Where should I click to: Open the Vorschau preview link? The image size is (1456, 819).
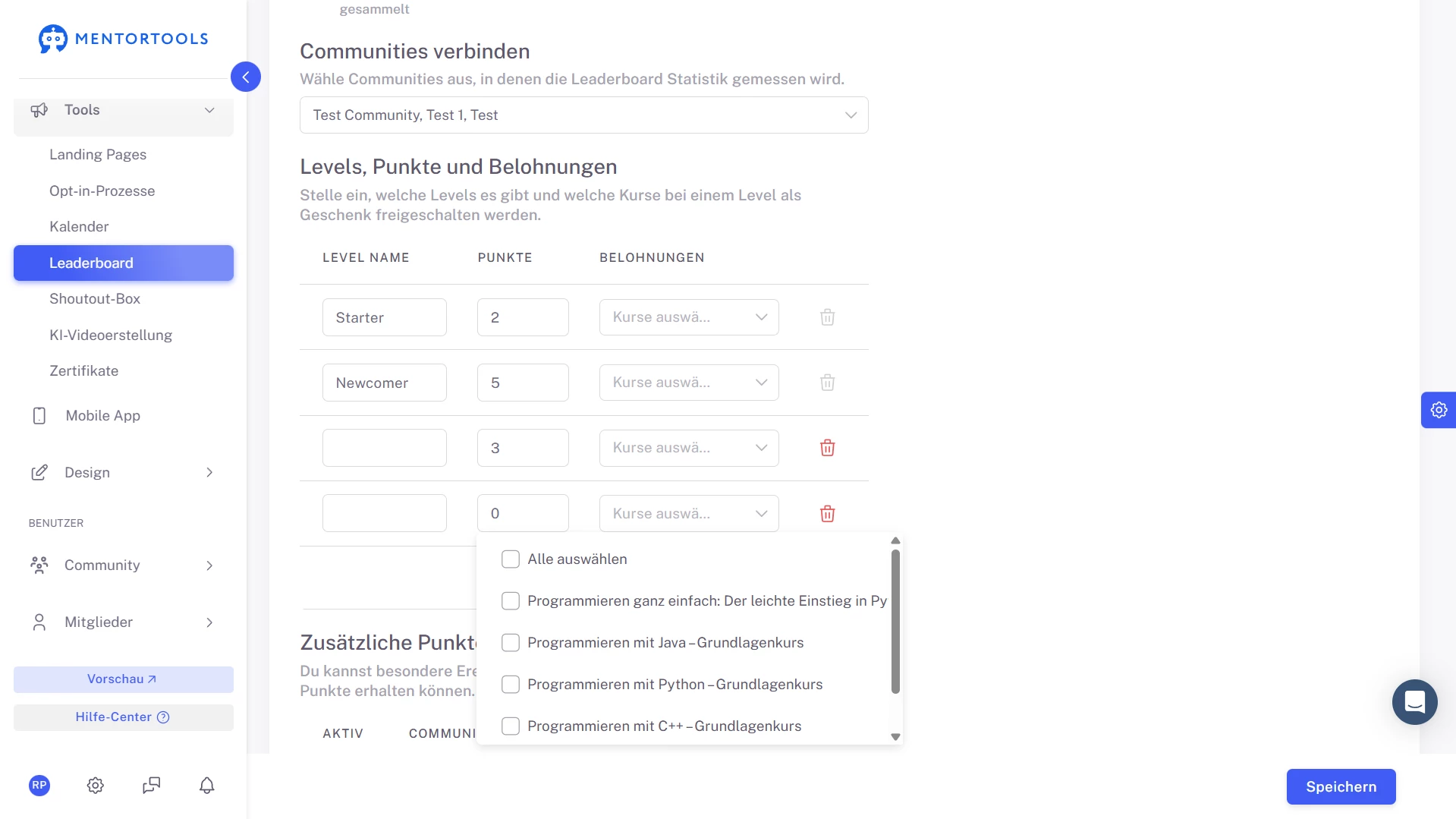coord(123,679)
